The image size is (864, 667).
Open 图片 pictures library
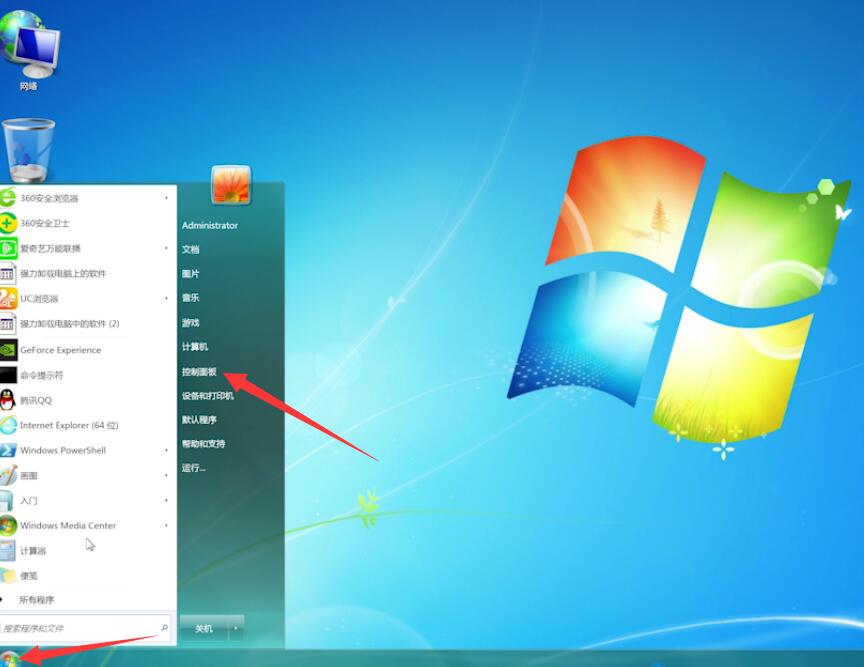click(x=191, y=273)
